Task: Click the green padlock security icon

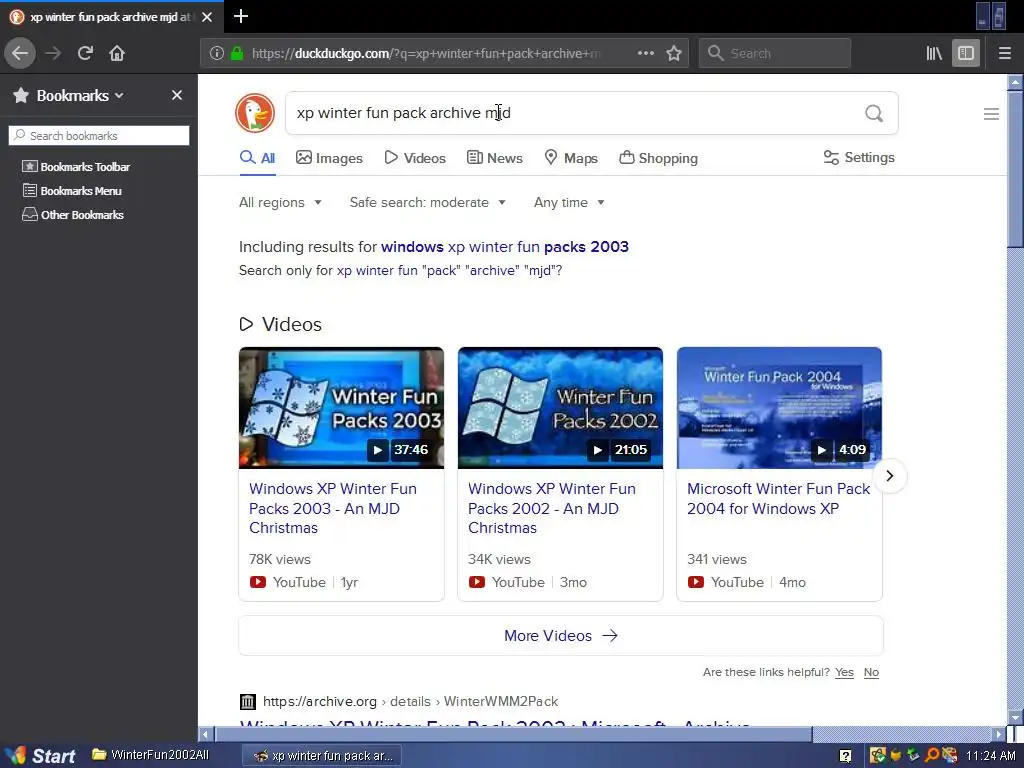Action: point(236,53)
